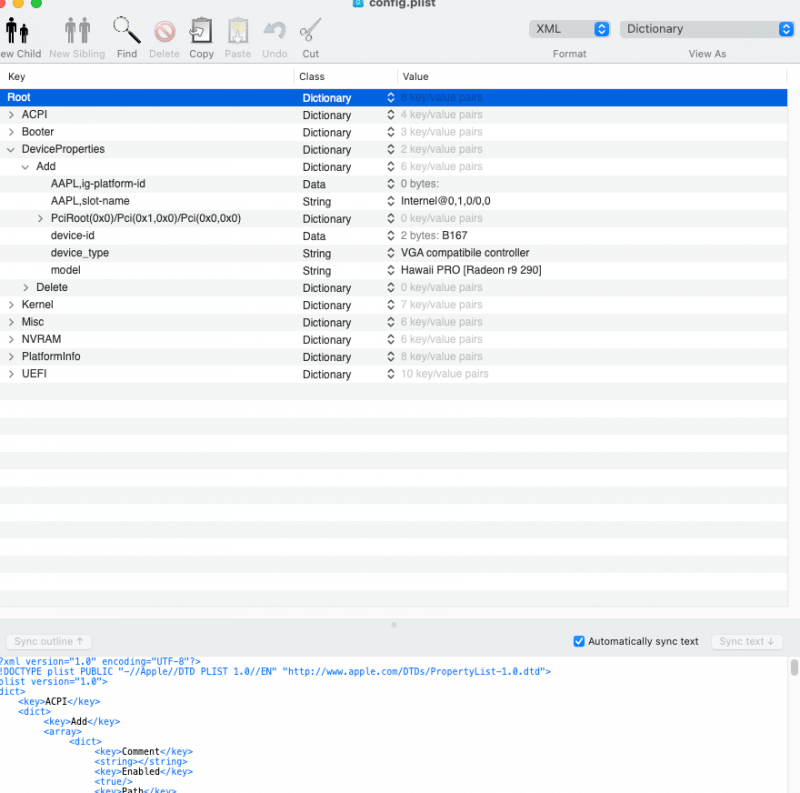Image resolution: width=800 pixels, height=793 pixels.
Task: Click the Sync outline button
Action: 48,641
